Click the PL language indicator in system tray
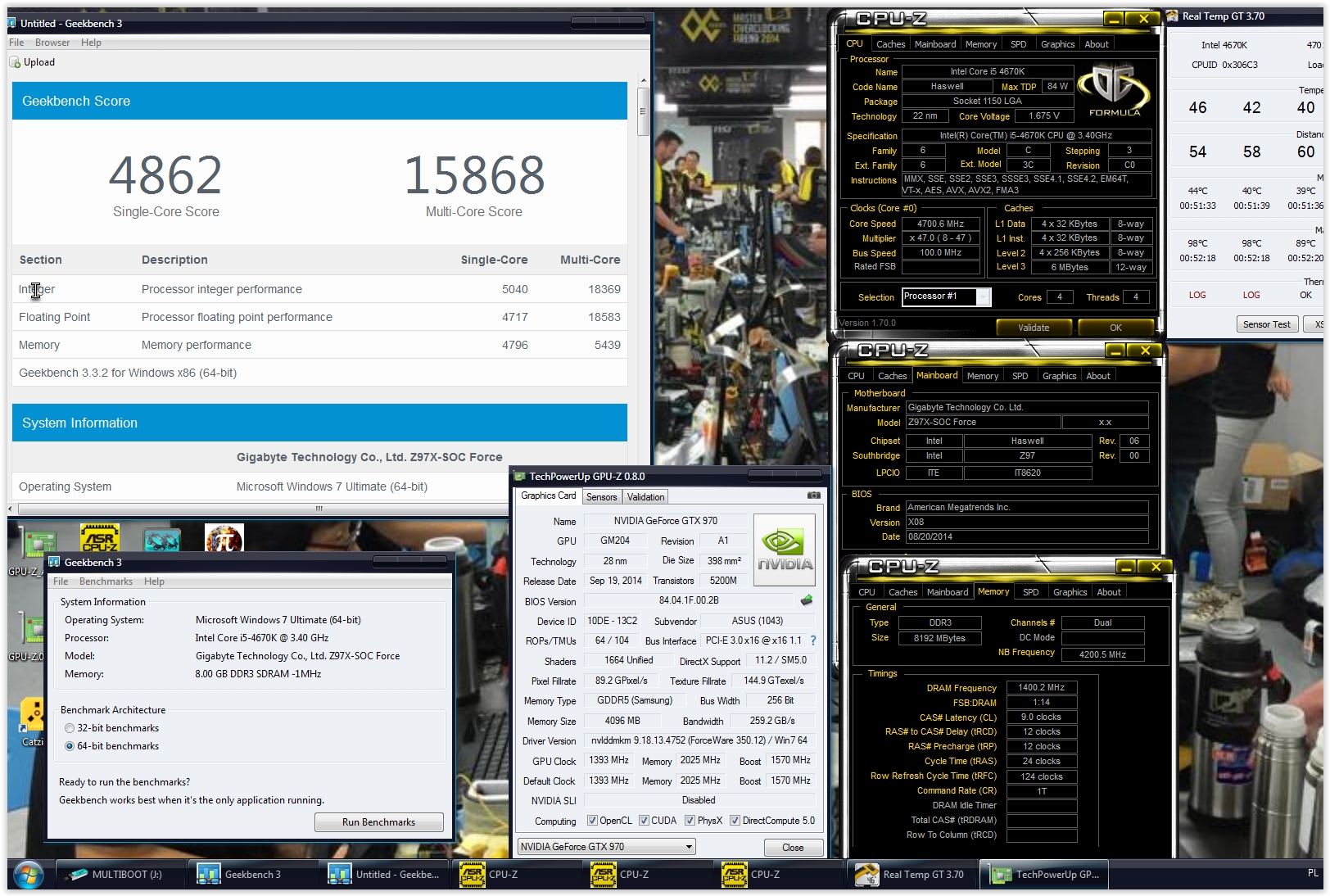1330x896 pixels. tap(1313, 873)
